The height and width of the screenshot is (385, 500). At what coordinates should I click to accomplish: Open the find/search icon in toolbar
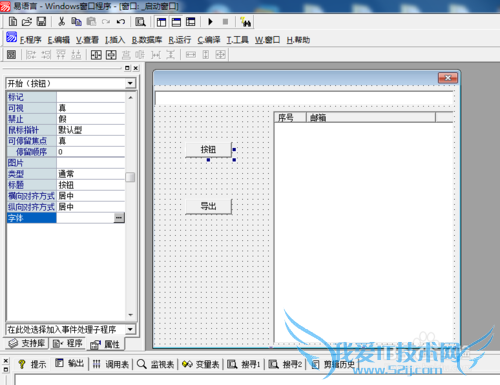pyautogui.click(x=140, y=22)
